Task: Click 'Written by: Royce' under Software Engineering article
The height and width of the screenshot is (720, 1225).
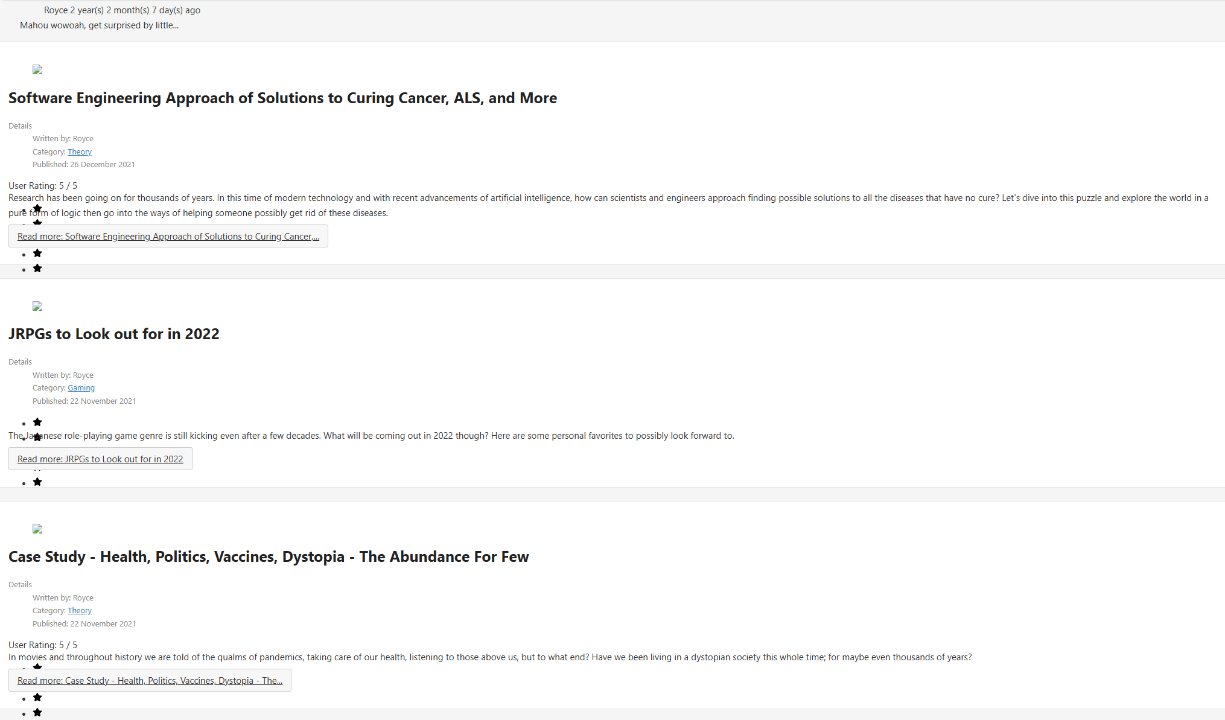Action: pyautogui.click(x=63, y=139)
